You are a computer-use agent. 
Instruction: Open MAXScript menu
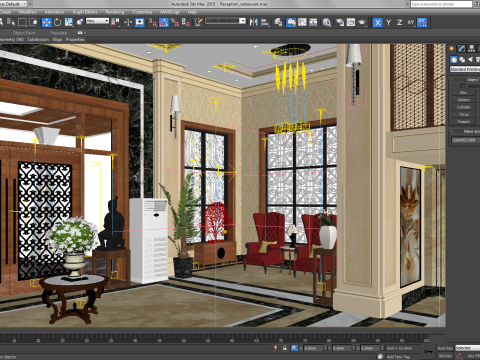pyautogui.click(x=169, y=12)
